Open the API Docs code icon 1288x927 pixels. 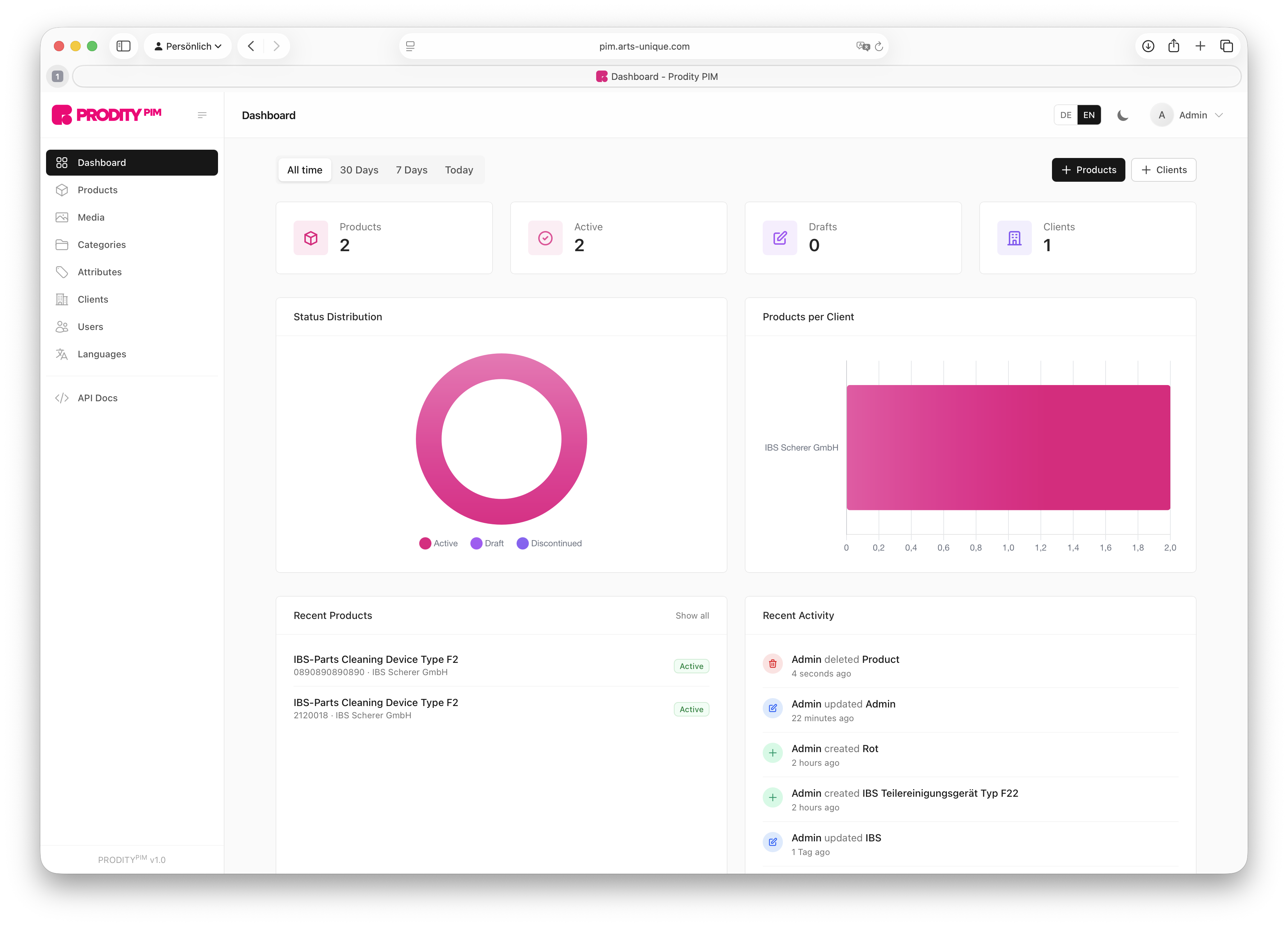(x=62, y=398)
